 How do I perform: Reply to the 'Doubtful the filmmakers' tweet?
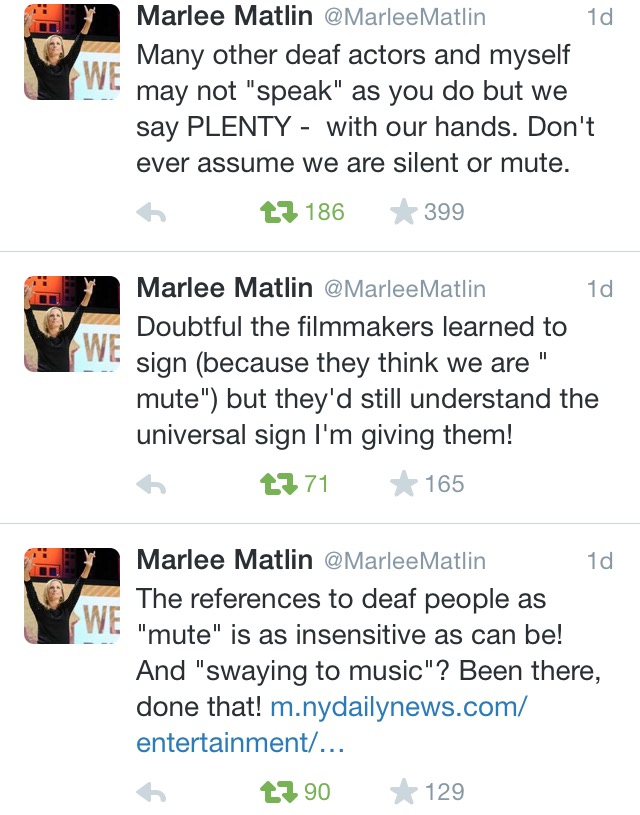[151, 484]
